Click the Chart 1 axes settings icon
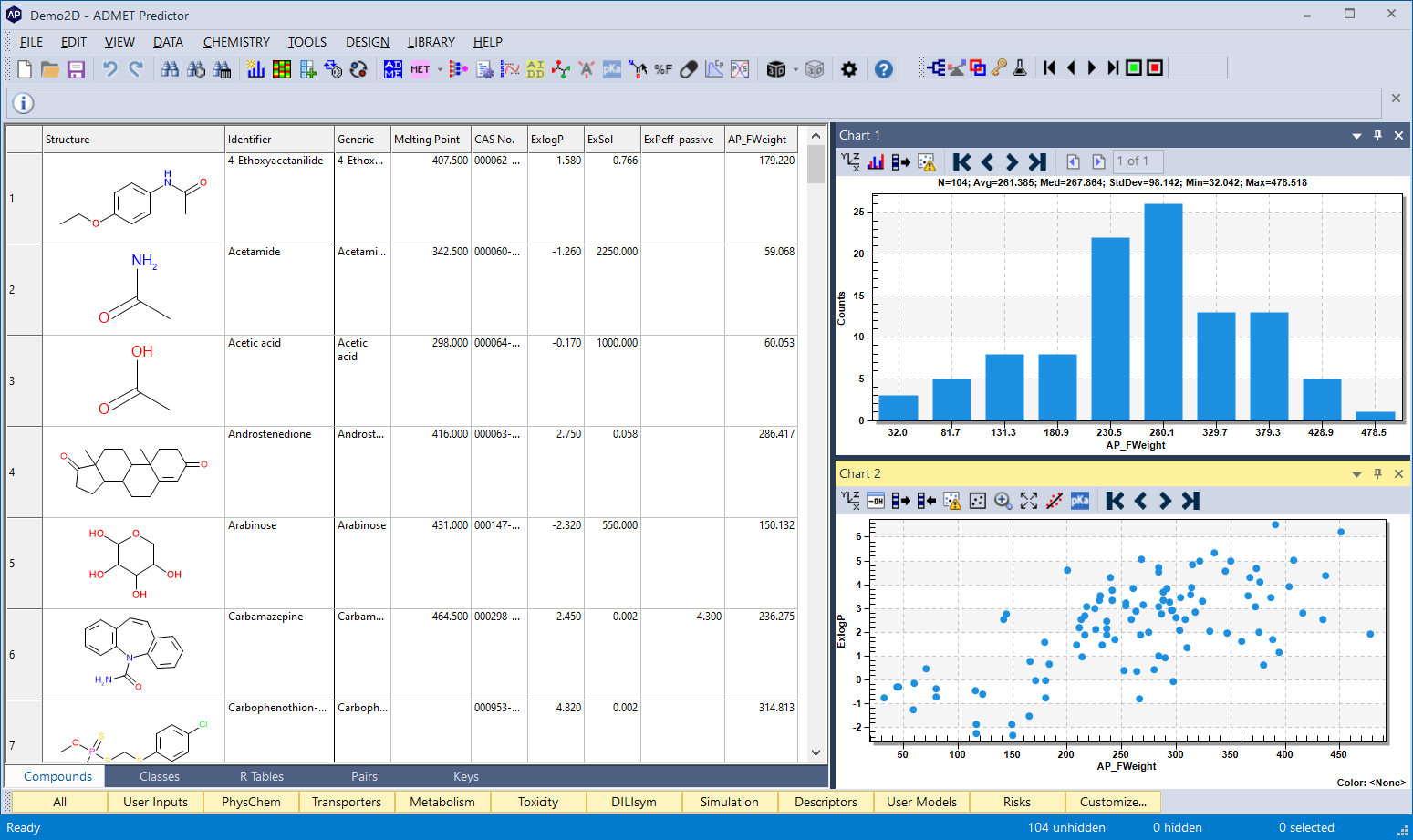 850,161
